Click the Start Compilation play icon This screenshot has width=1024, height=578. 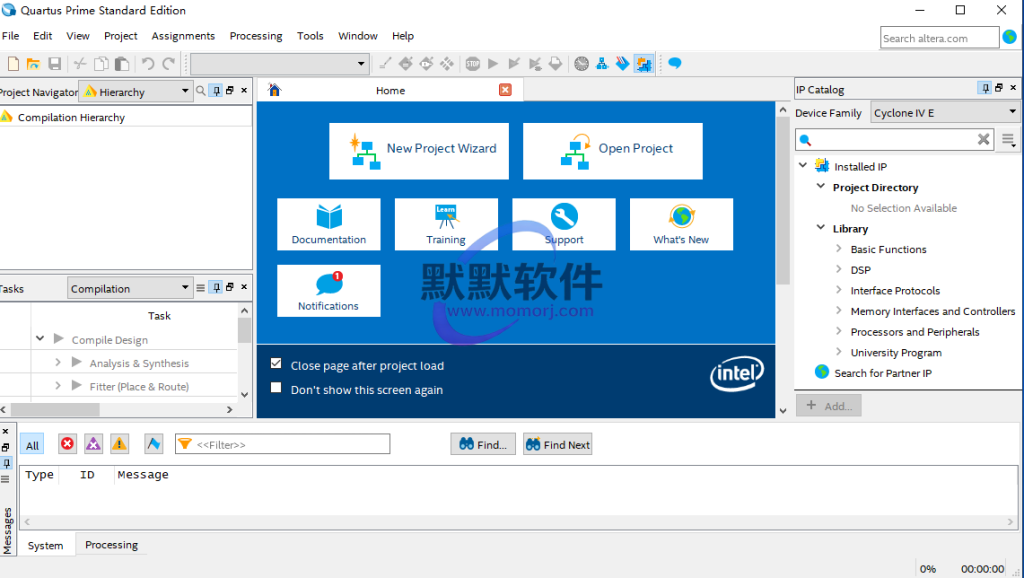493,63
